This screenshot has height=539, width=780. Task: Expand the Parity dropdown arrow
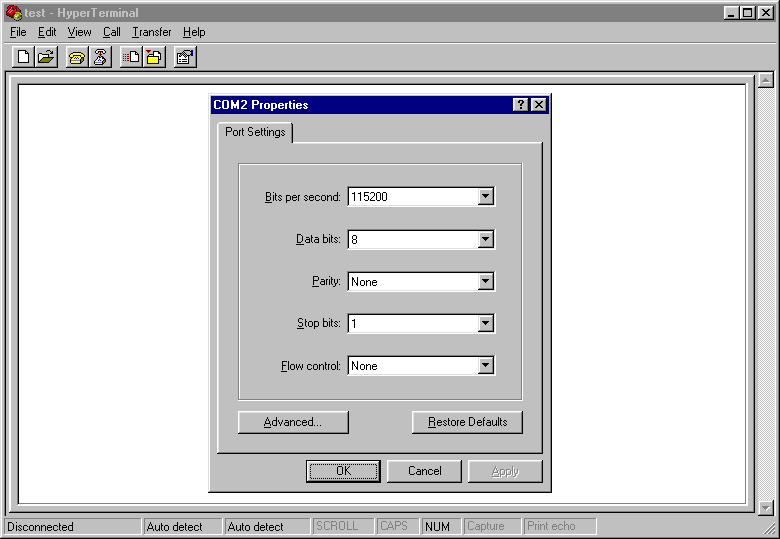point(486,281)
